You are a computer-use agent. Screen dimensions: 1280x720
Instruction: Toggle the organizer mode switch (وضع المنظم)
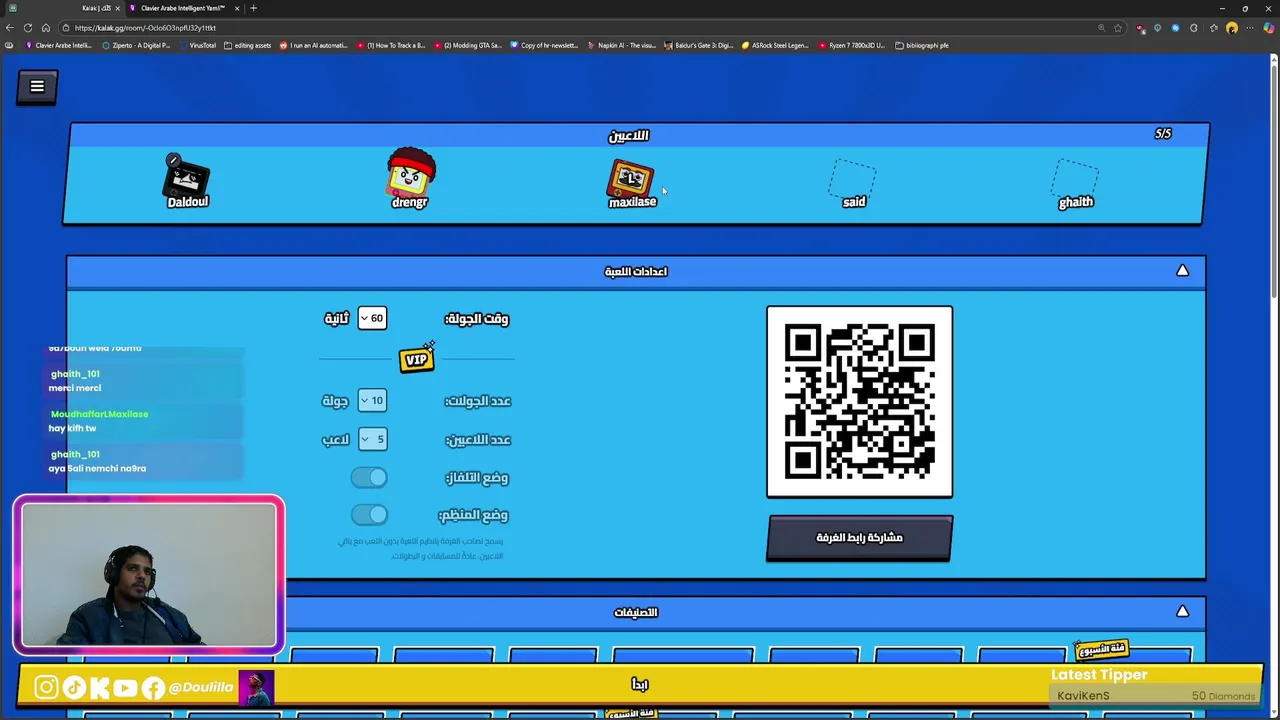[369, 515]
